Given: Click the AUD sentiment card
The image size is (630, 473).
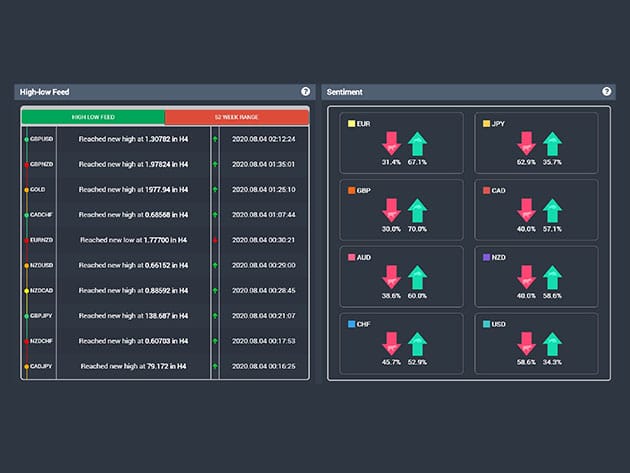Looking at the screenshot, I should (x=402, y=276).
